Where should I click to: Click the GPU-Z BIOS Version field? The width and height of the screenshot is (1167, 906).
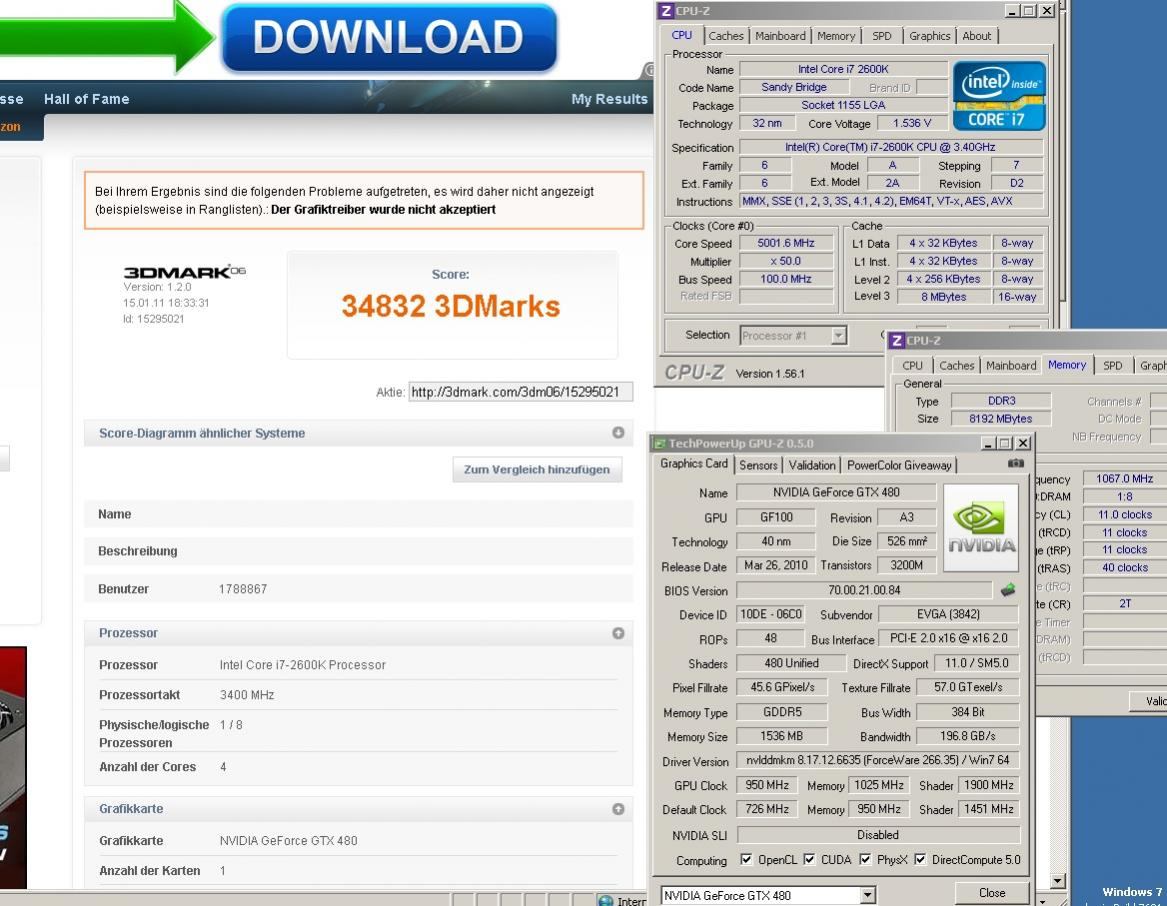tap(863, 590)
